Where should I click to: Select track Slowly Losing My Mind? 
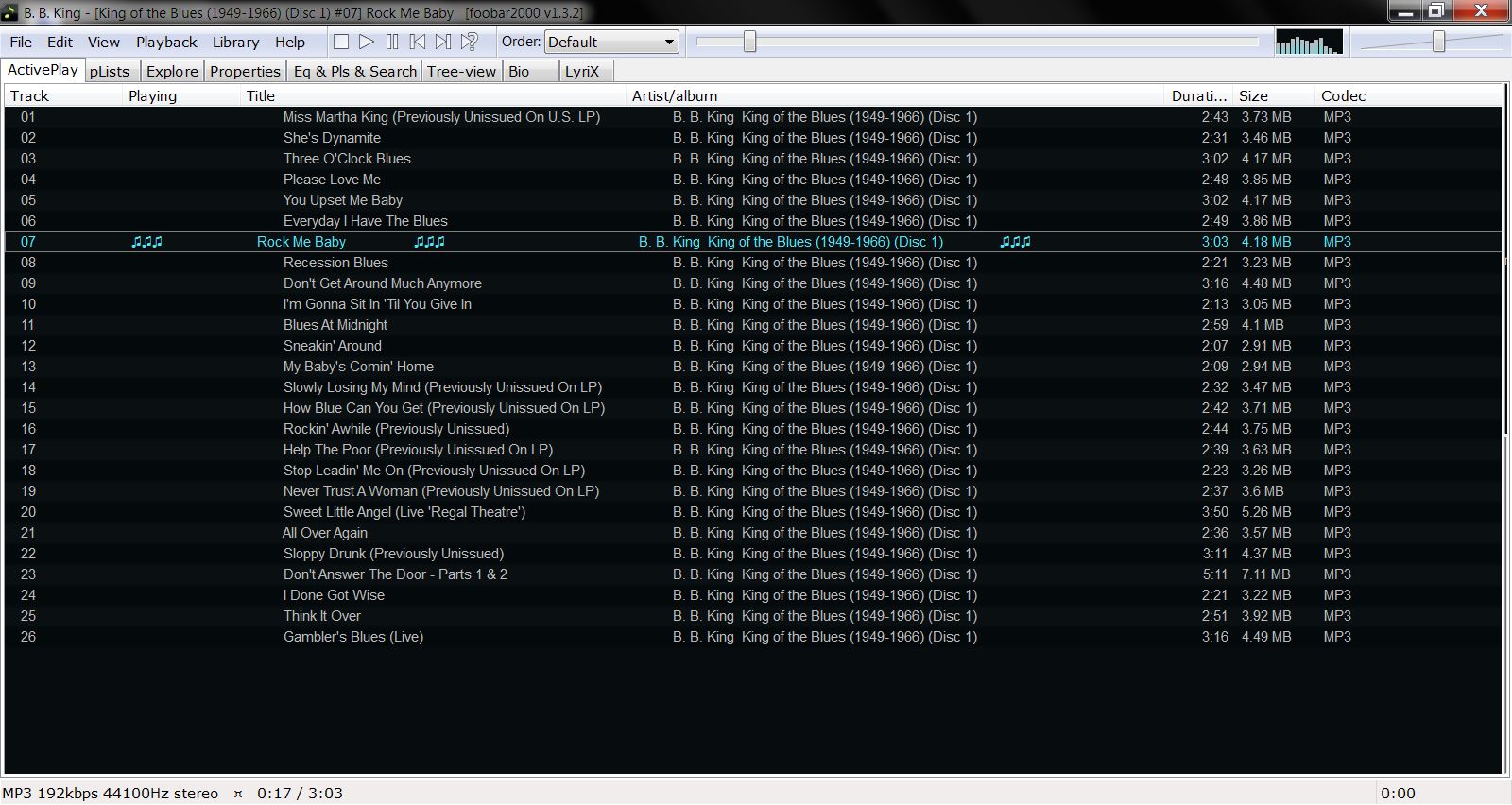(752, 387)
